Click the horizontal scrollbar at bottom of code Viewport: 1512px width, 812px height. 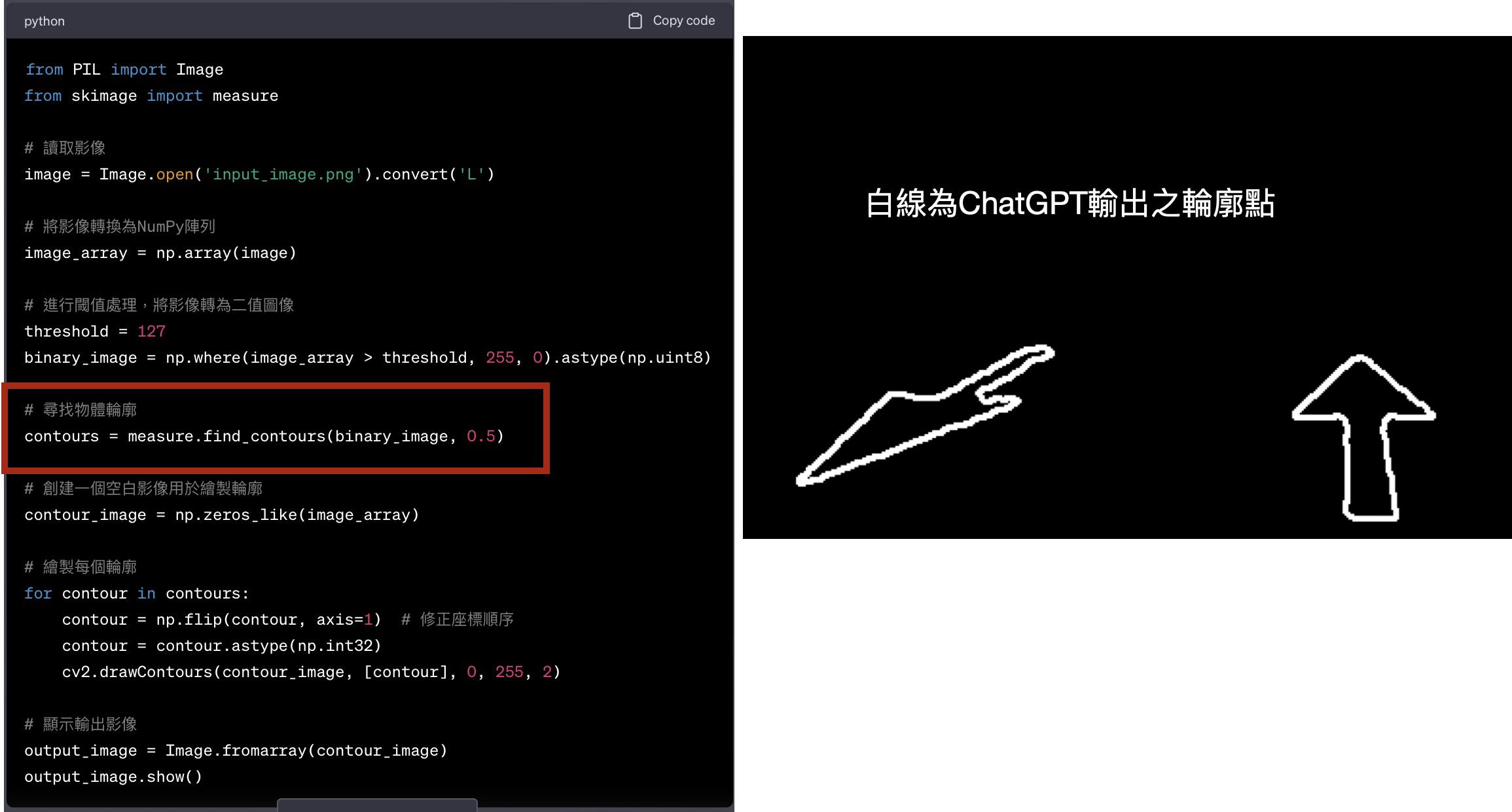click(377, 803)
